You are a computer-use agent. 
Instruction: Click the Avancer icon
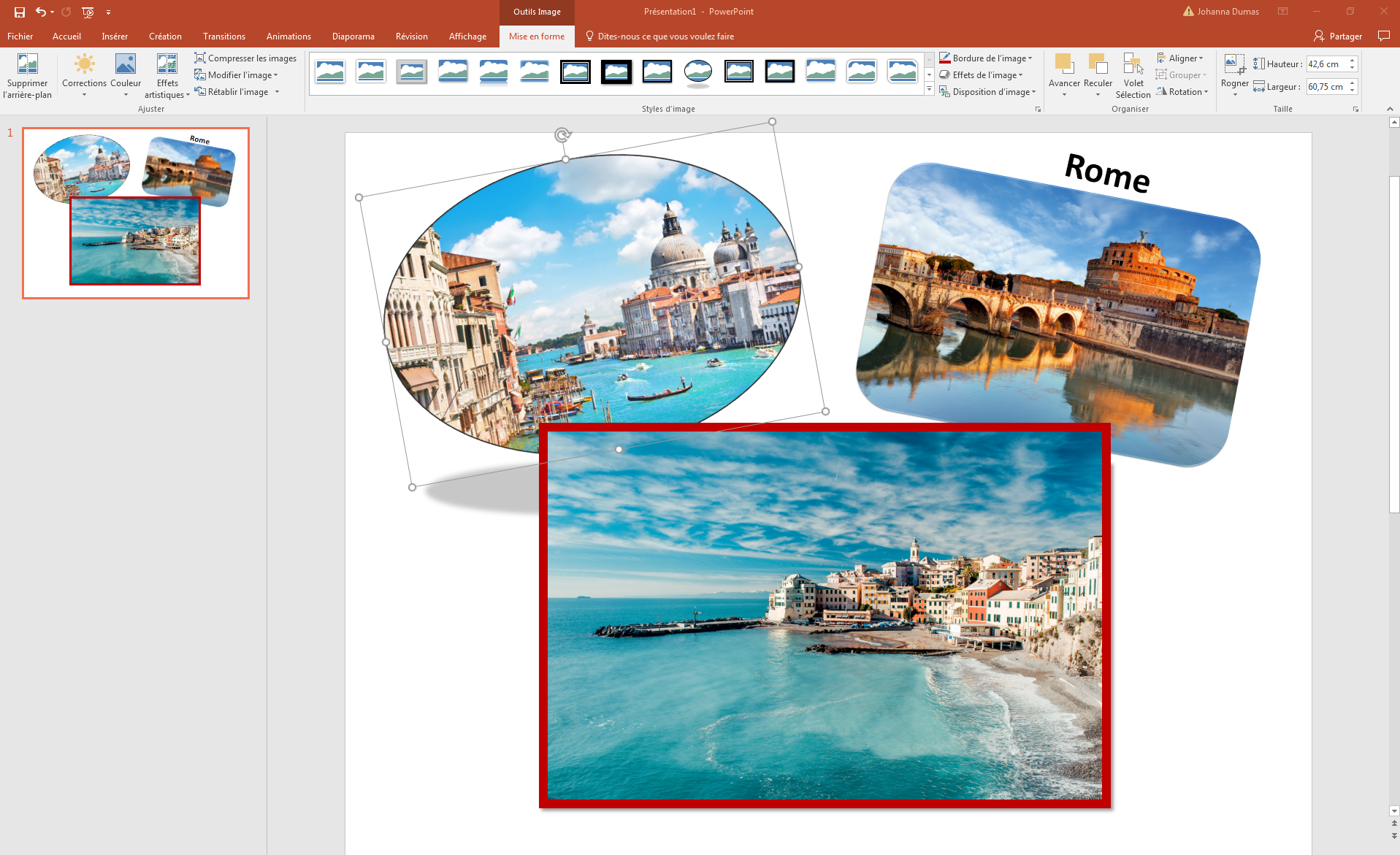1064,66
